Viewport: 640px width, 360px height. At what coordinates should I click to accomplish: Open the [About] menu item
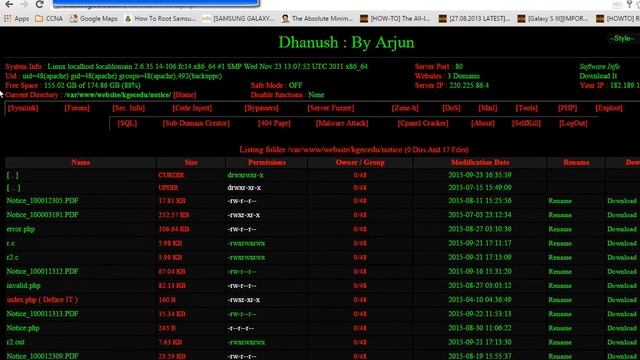click(482, 123)
